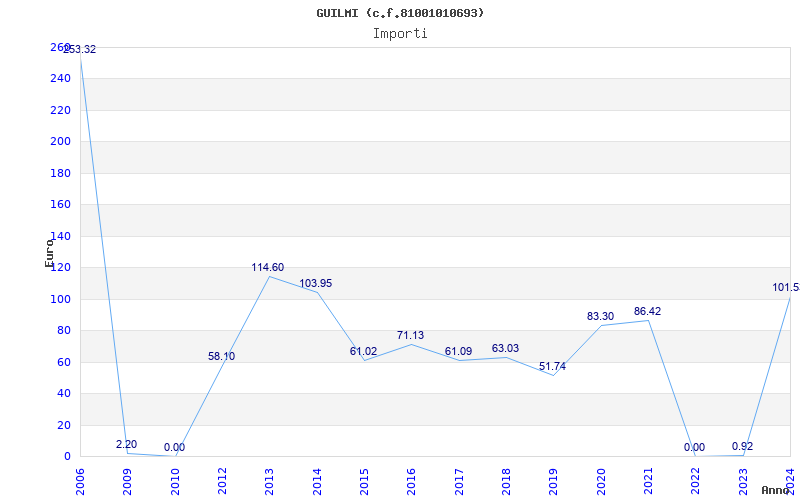Click the 2015 x-axis label
Screen dimensions: 800x500
tap(364, 481)
